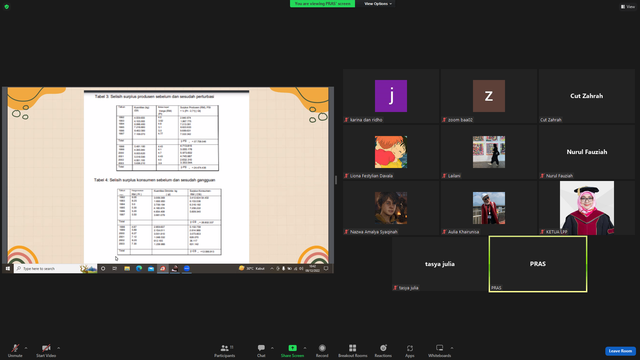Open notification center in shared taskbar

[326, 269]
